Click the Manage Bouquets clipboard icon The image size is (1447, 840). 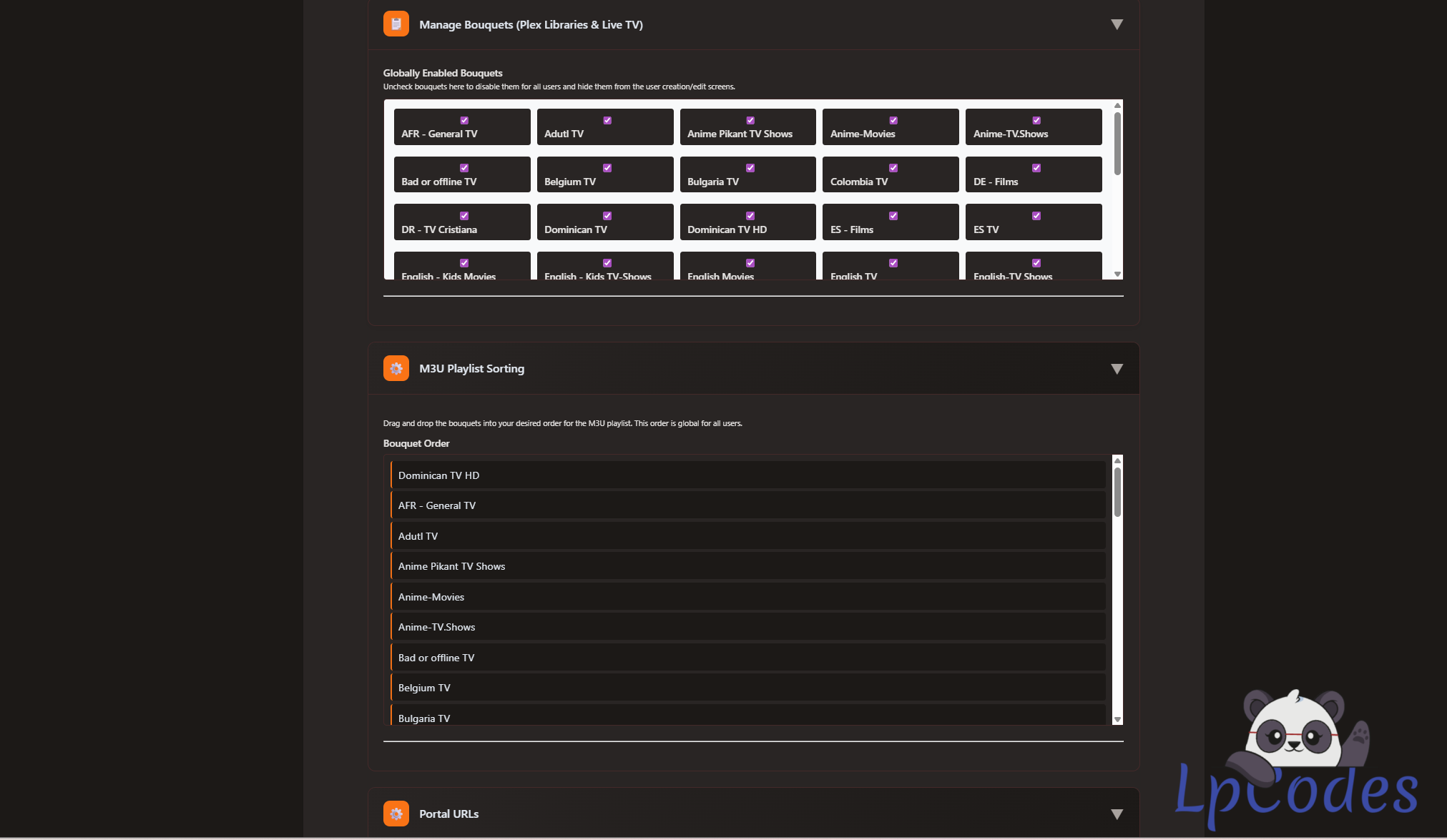(x=396, y=24)
